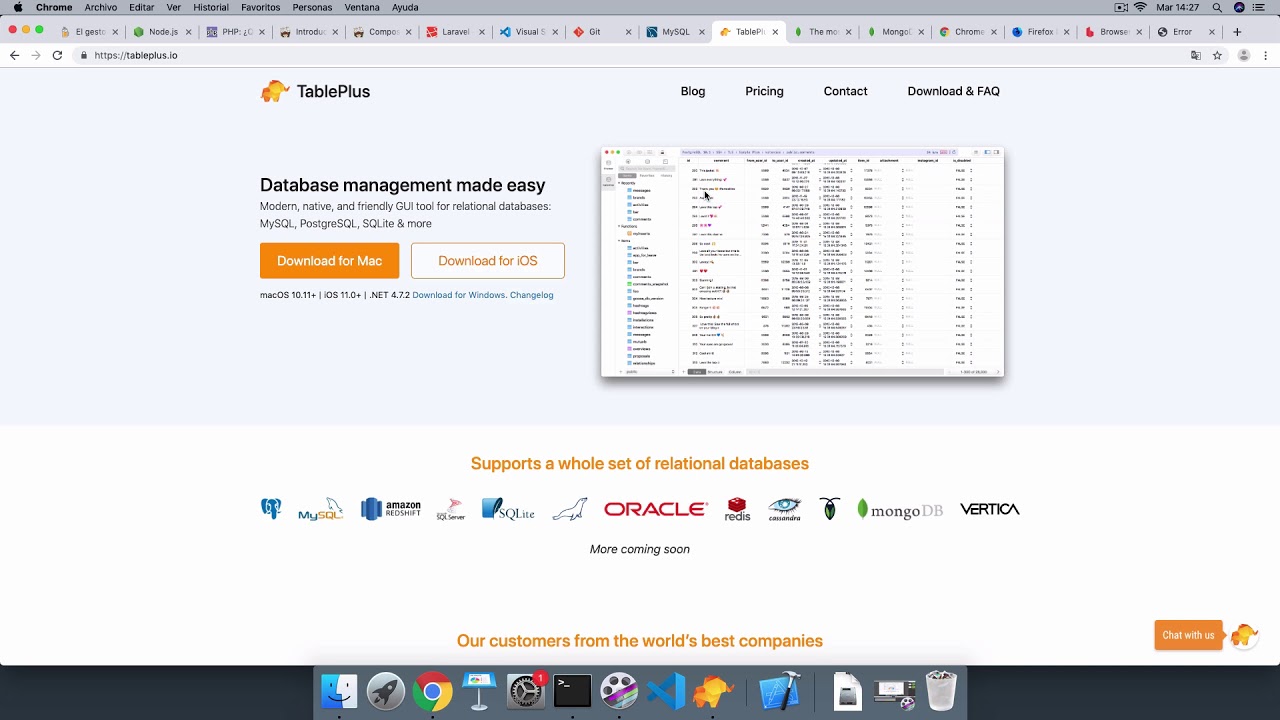Click the Redis logo
The image size is (1280, 720).
coord(738,509)
